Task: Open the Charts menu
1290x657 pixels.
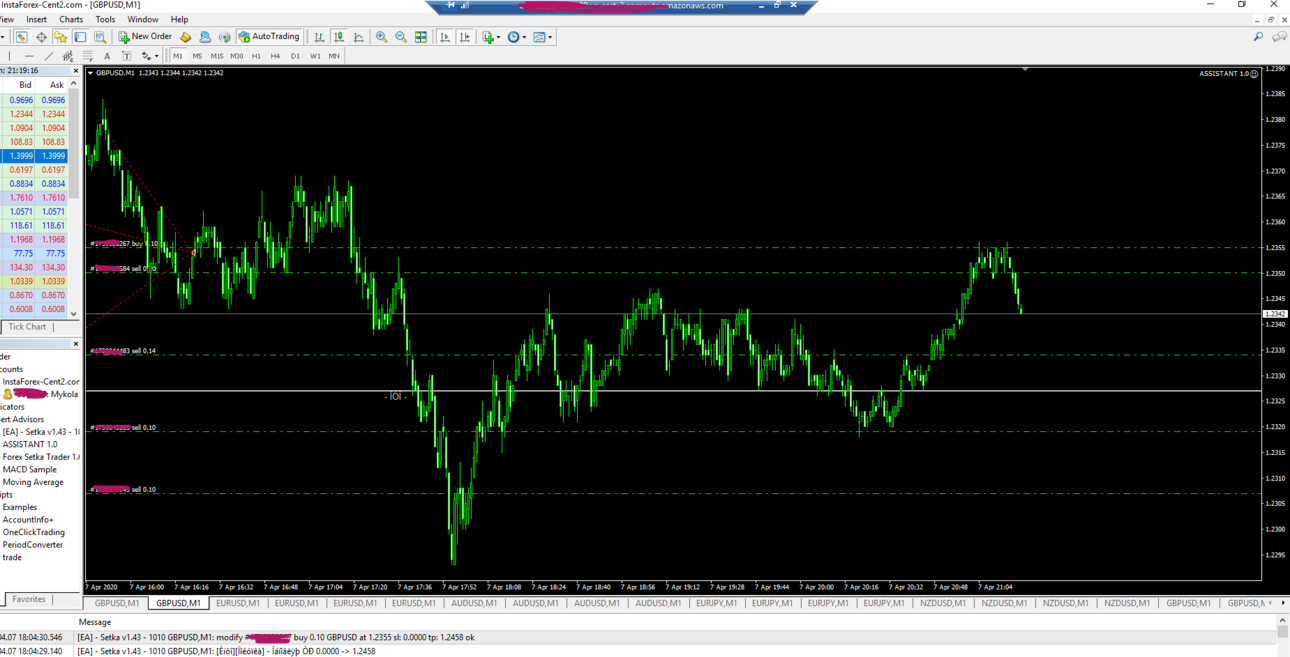Action: [x=71, y=19]
